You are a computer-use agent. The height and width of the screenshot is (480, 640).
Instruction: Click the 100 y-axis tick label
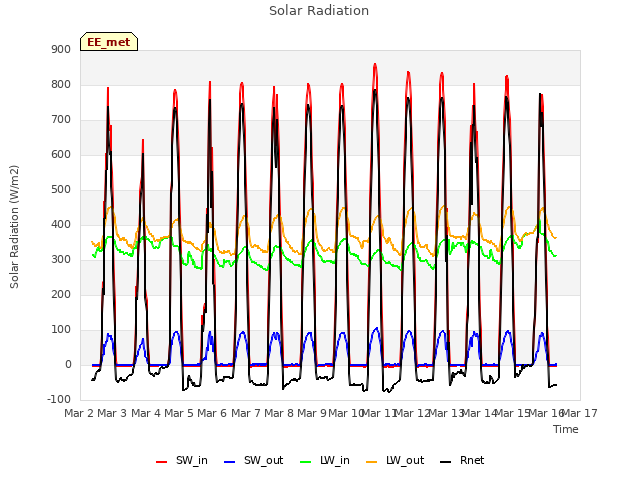[61, 329]
